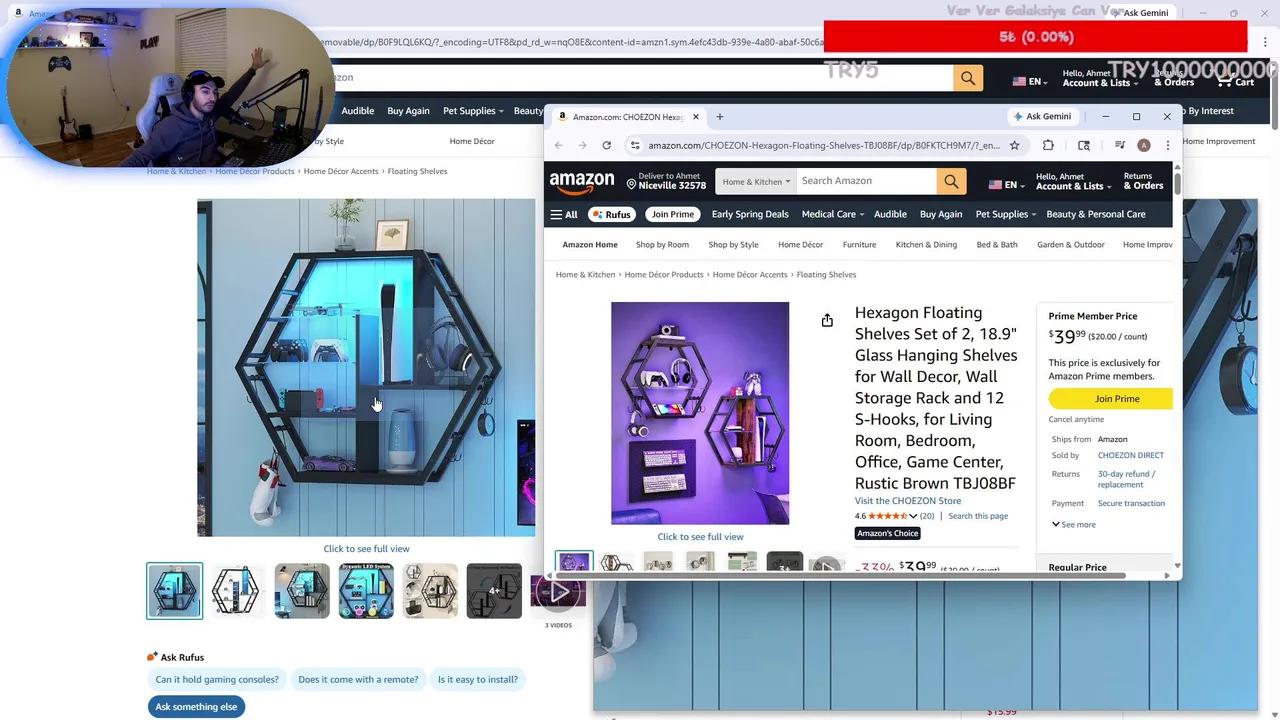Viewport: 1280px width, 720px height.
Task: Open the Home & Kitchen search category dropdown
Action: pyautogui.click(x=756, y=181)
